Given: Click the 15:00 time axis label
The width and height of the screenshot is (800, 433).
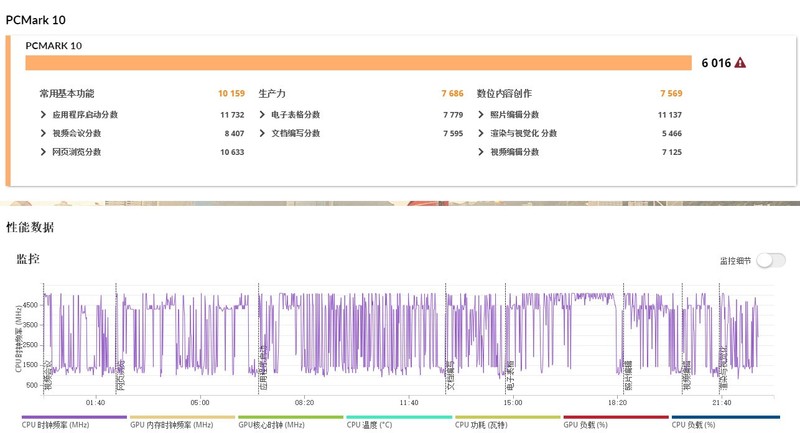Looking at the screenshot, I should pos(513,402).
